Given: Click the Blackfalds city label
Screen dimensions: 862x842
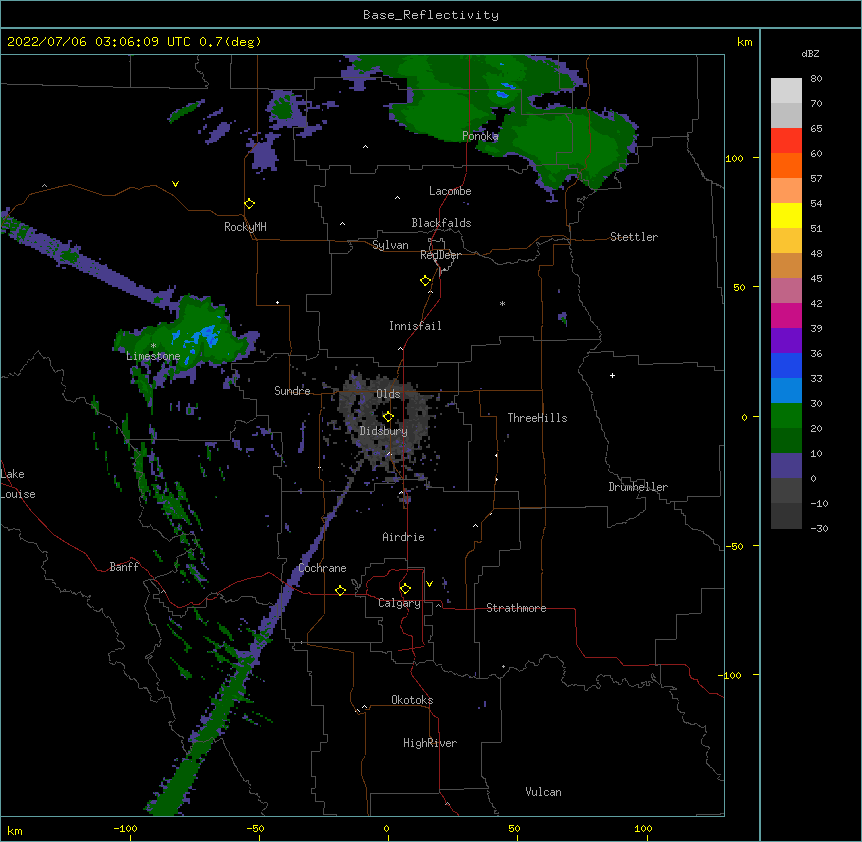Looking at the screenshot, I should [441, 223].
